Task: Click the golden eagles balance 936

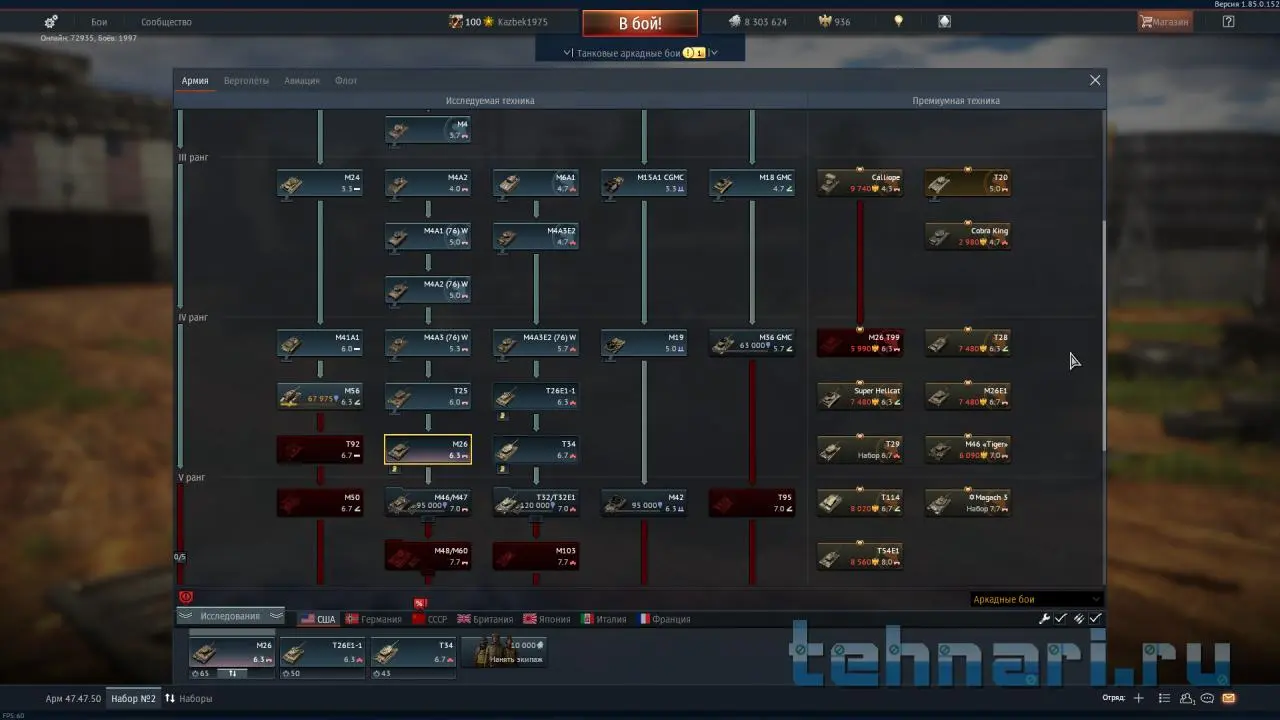Action: (834, 21)
